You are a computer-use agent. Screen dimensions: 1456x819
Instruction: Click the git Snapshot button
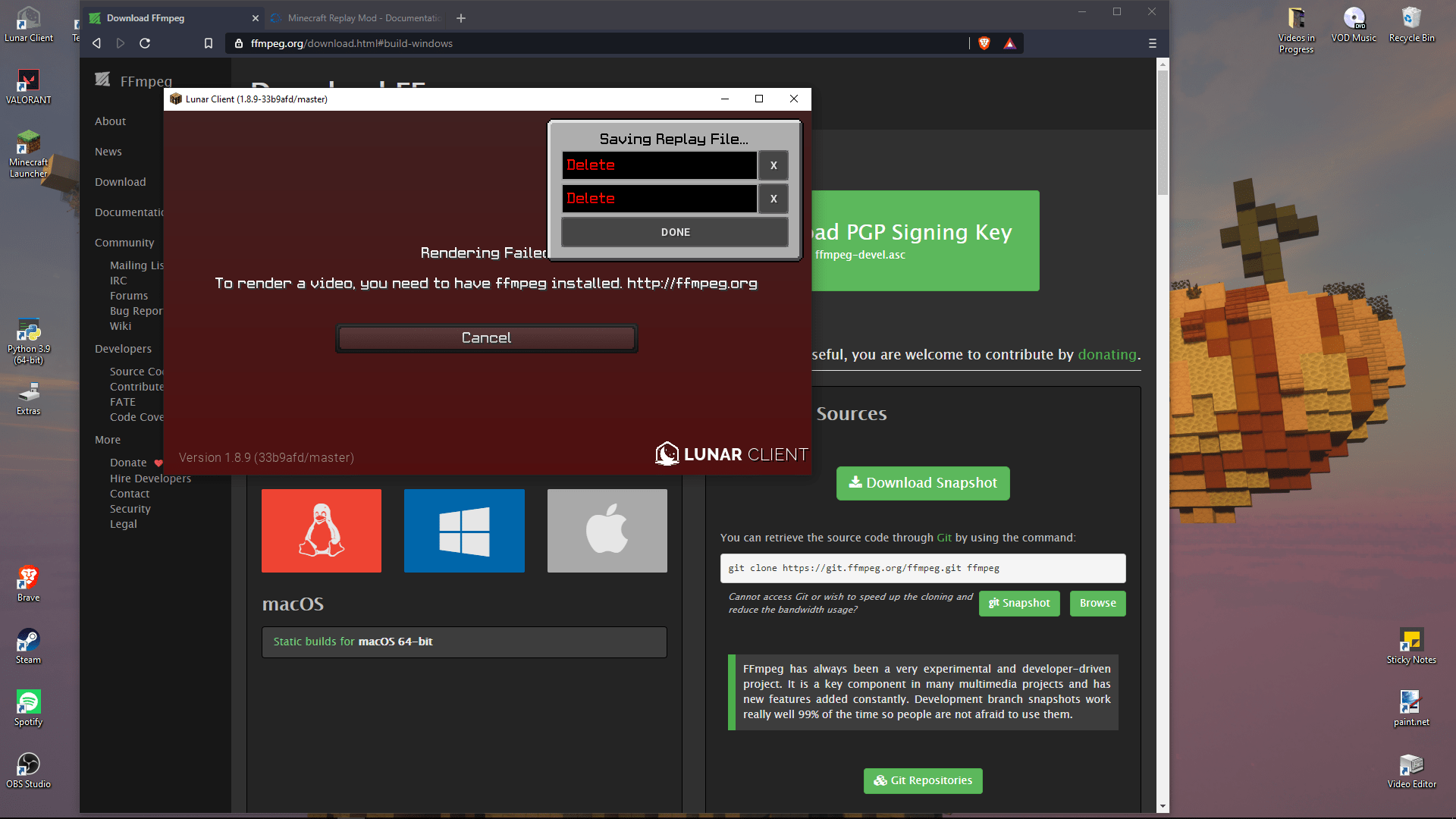(1019, 604)
